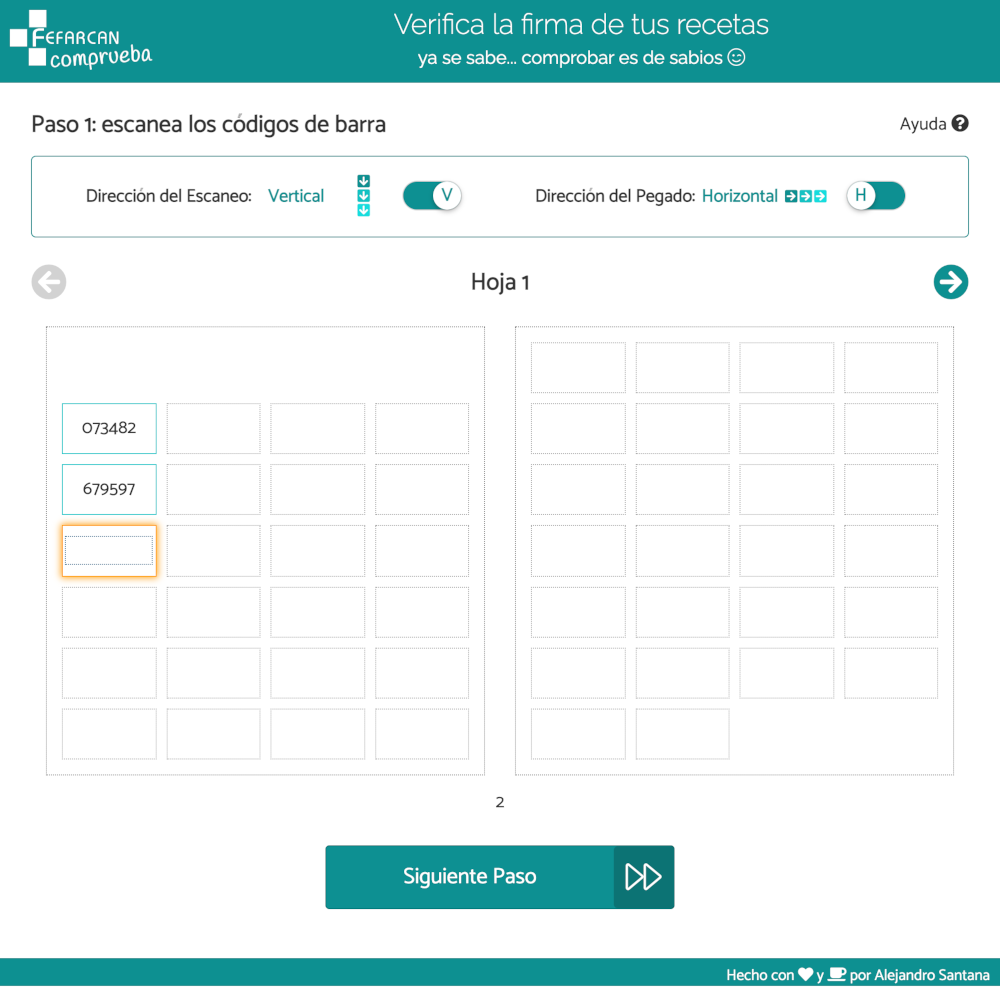Go to previous sheet with left arrow

[x=49, y=283]
